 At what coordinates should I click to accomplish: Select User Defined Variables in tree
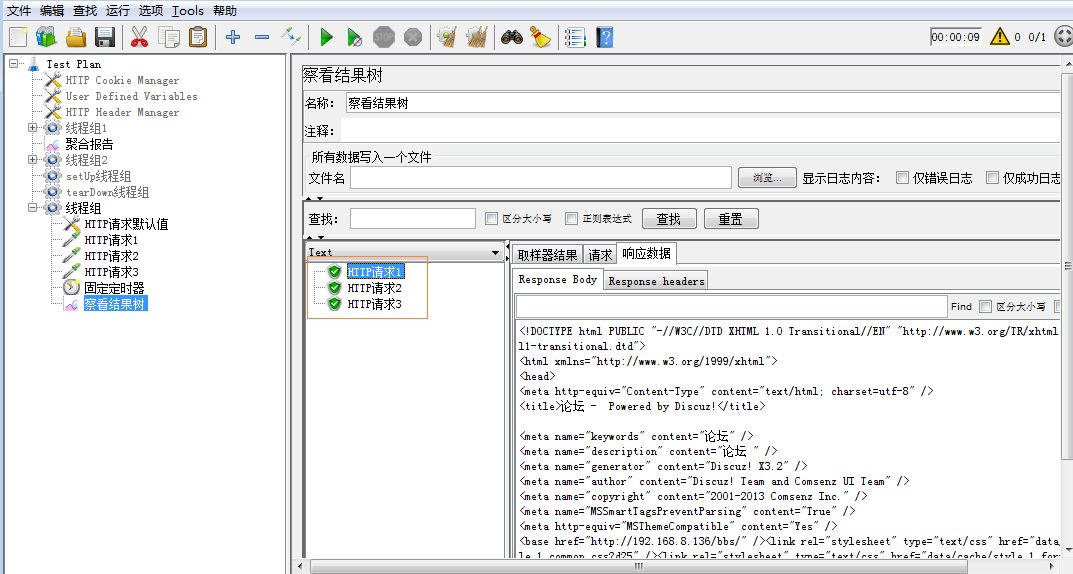[131, 96]
